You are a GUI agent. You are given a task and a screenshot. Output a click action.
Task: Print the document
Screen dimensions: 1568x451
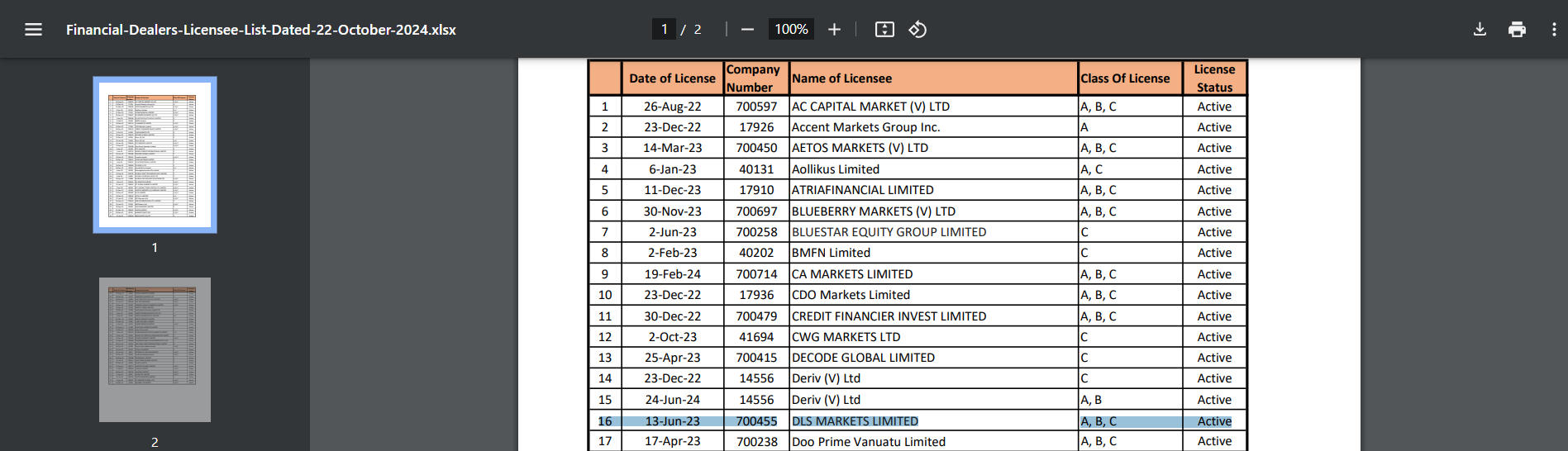point(1517,30)
